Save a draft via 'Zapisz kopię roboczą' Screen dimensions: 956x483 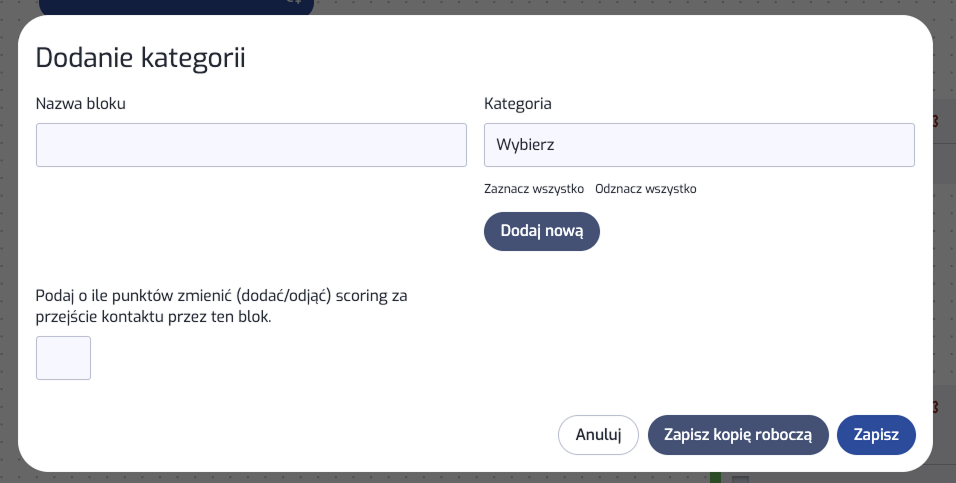pos(738,435)
